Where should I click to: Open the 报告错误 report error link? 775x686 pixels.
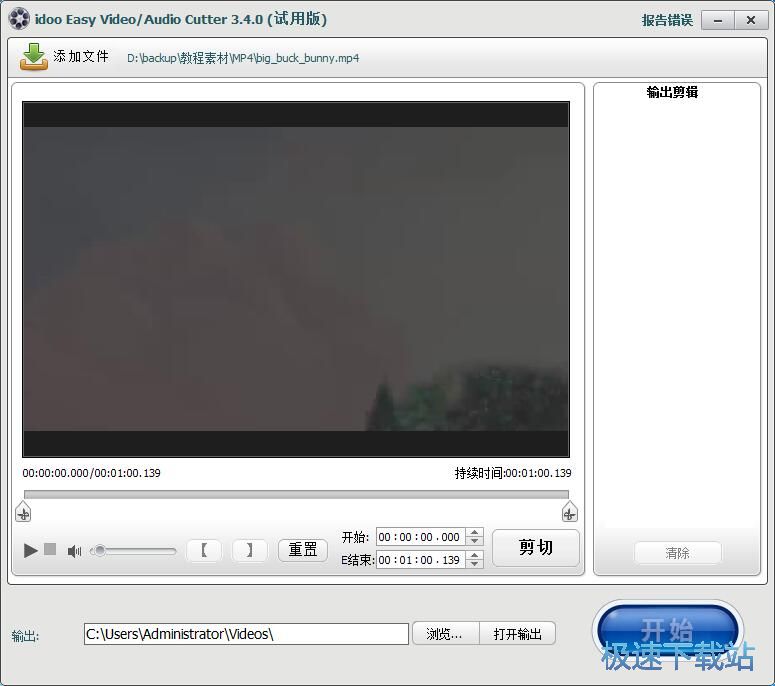point(667,20)
